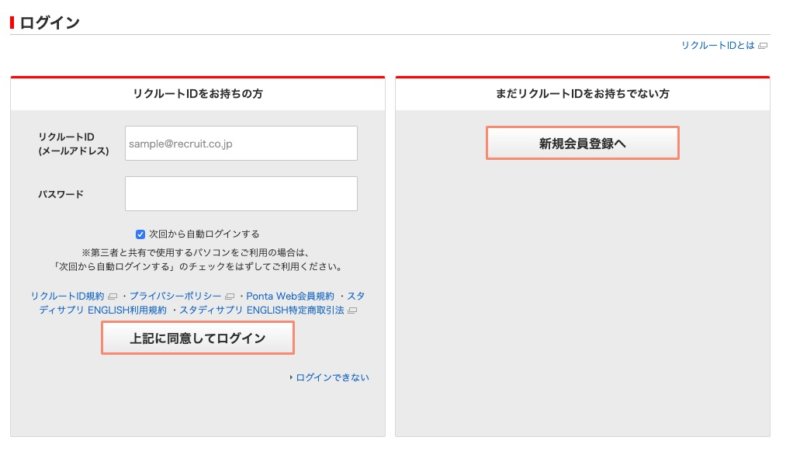Open the プライバシーポリシー link
The image size is (800, 451).
(175, 296)
